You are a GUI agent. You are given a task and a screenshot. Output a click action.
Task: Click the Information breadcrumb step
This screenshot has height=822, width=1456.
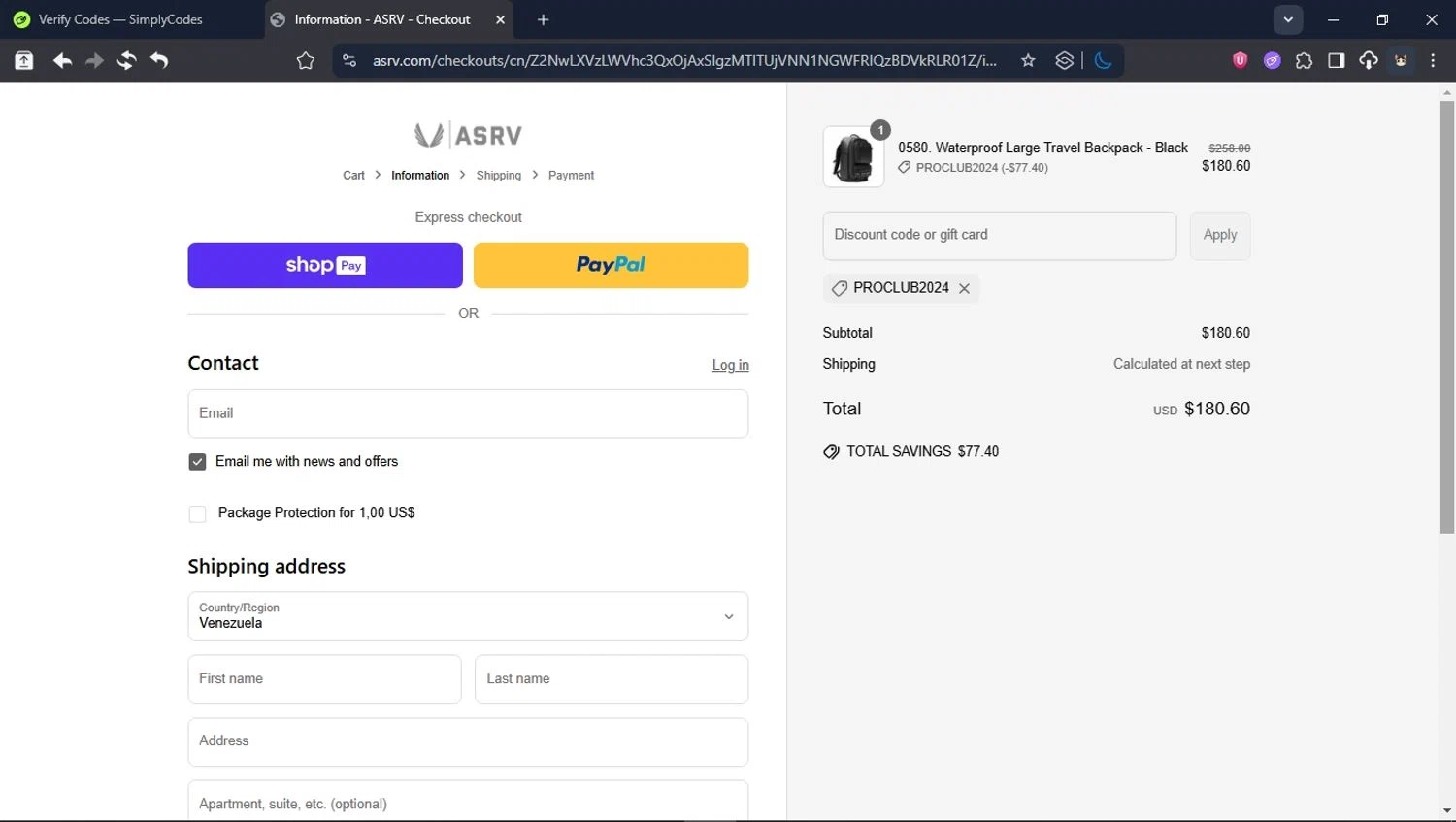[420, 176]
